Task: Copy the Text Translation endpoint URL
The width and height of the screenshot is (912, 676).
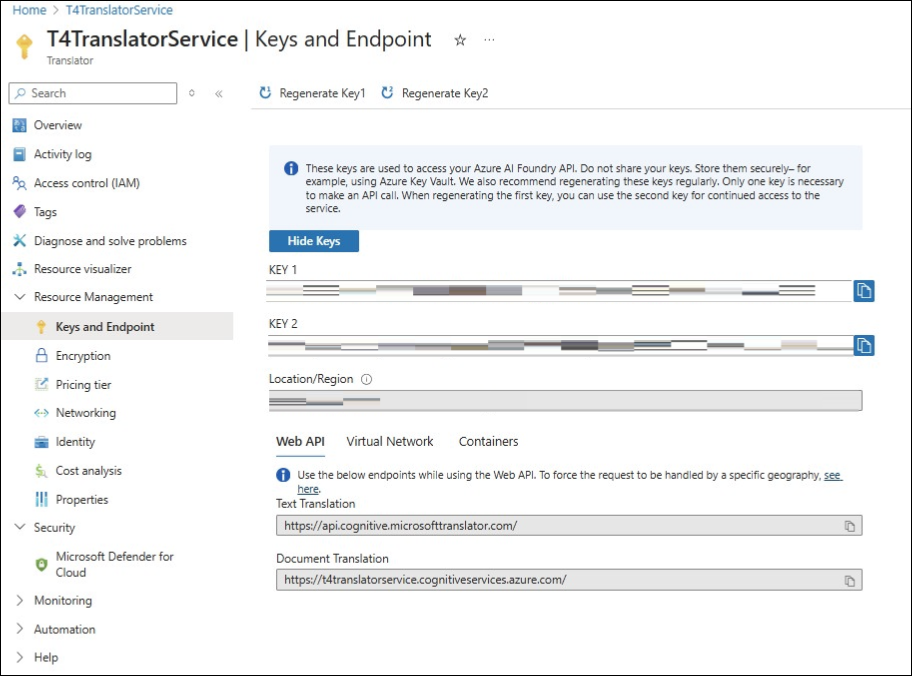Action: 850,526
